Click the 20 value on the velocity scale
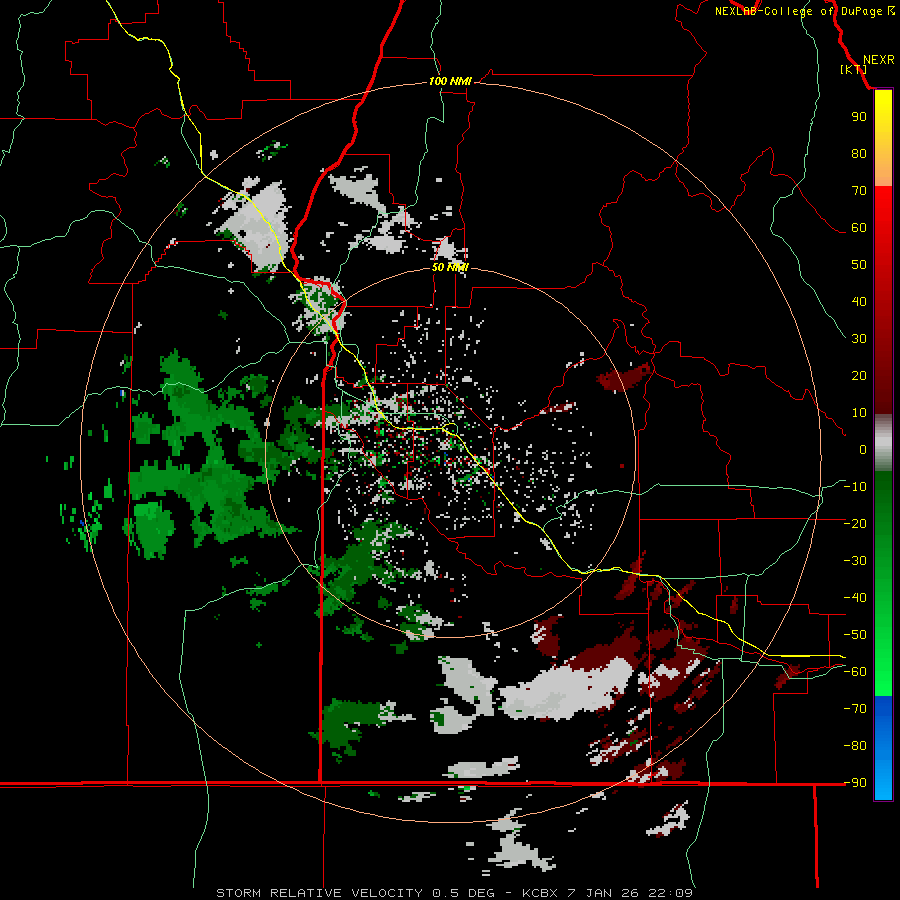 (859, 375)
